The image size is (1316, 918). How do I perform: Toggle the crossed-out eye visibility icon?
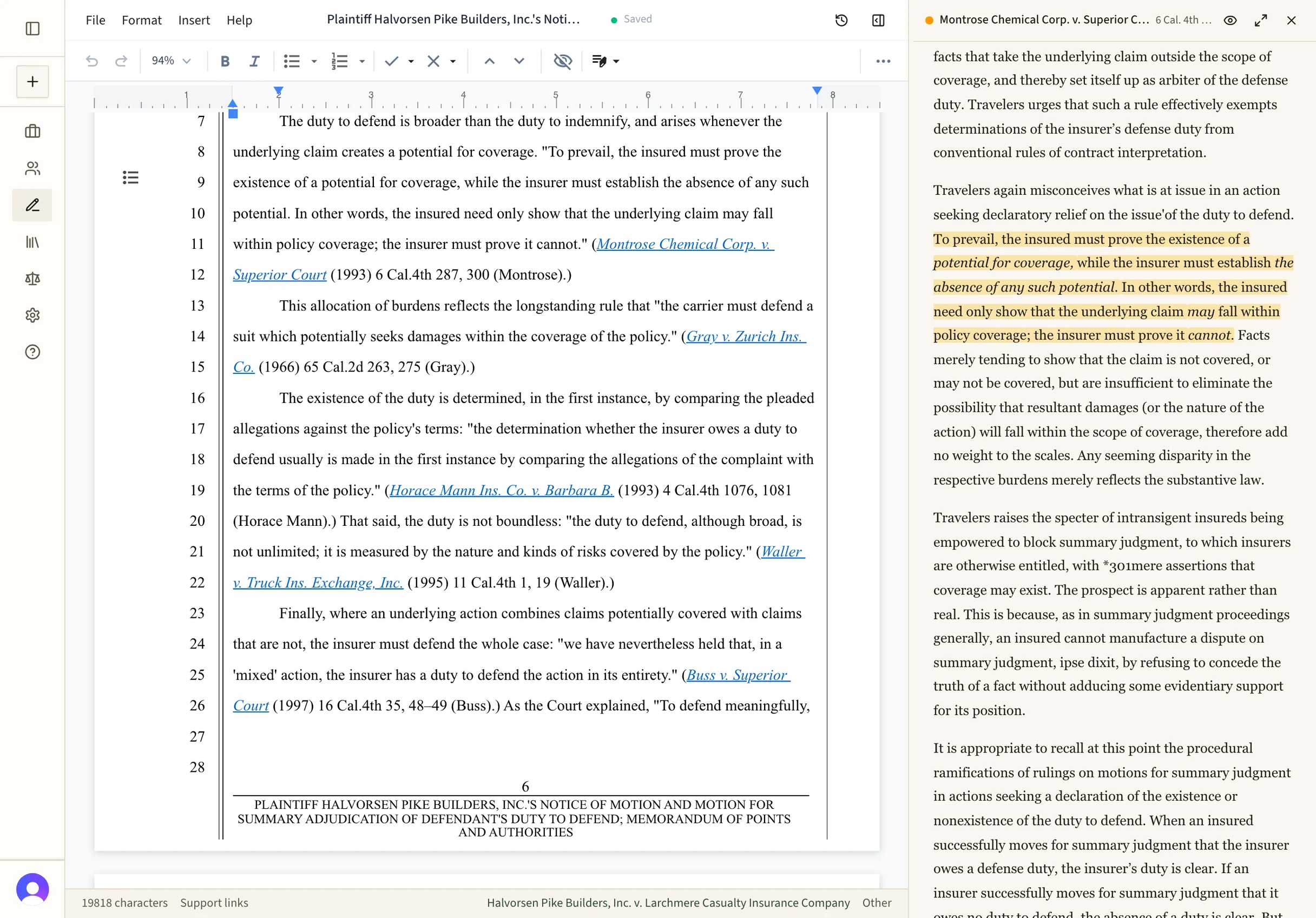[x=562, y=61]
